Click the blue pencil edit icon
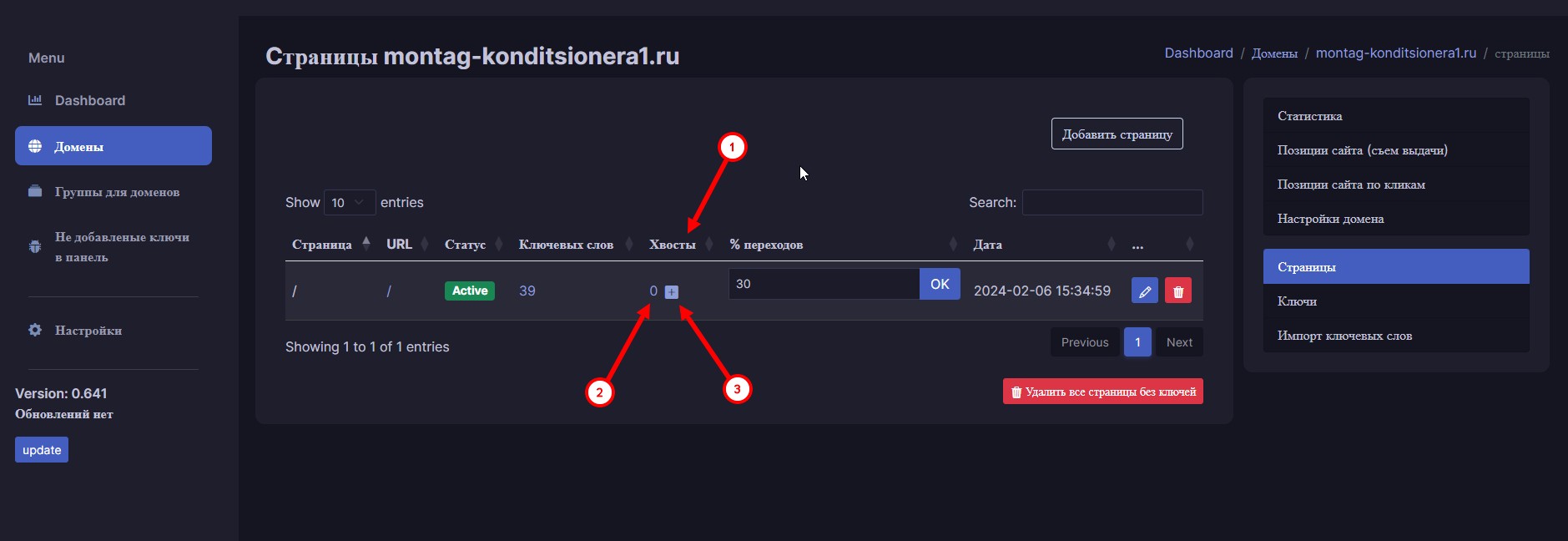Viewport: 1568px width, 541px height. click(x=1145, y=291)
